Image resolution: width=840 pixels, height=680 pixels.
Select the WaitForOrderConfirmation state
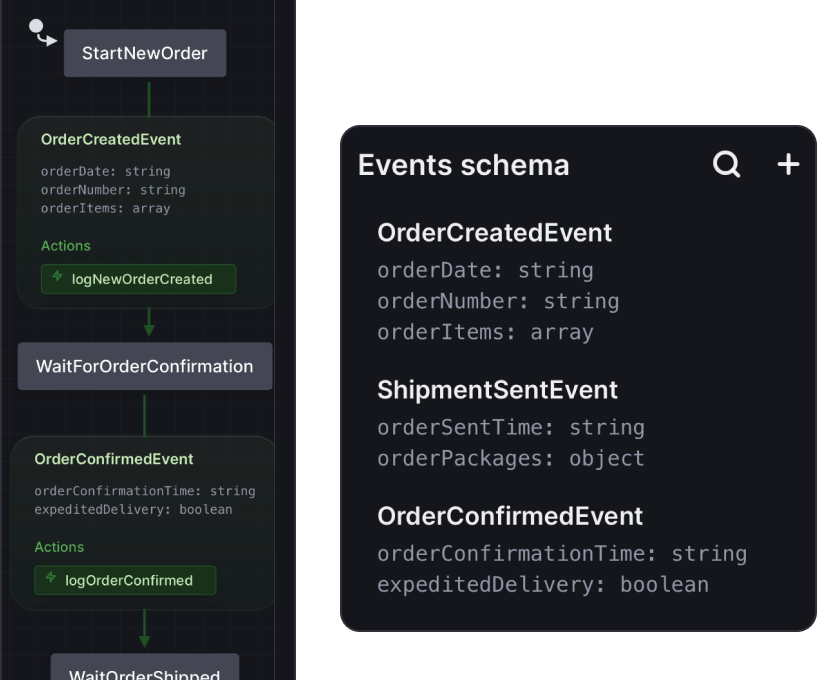(x=144, y=366)
